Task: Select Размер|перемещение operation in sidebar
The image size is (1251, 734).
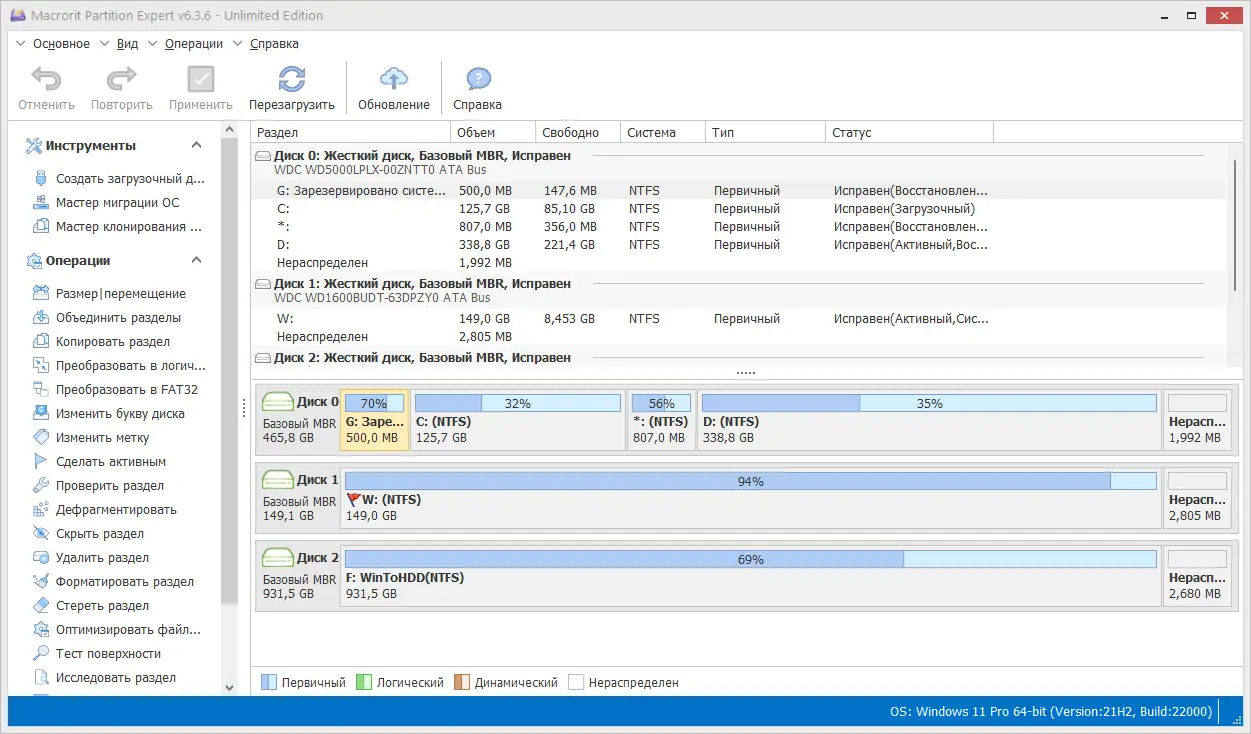Action: pyautogui.click(x=120, y=294)
